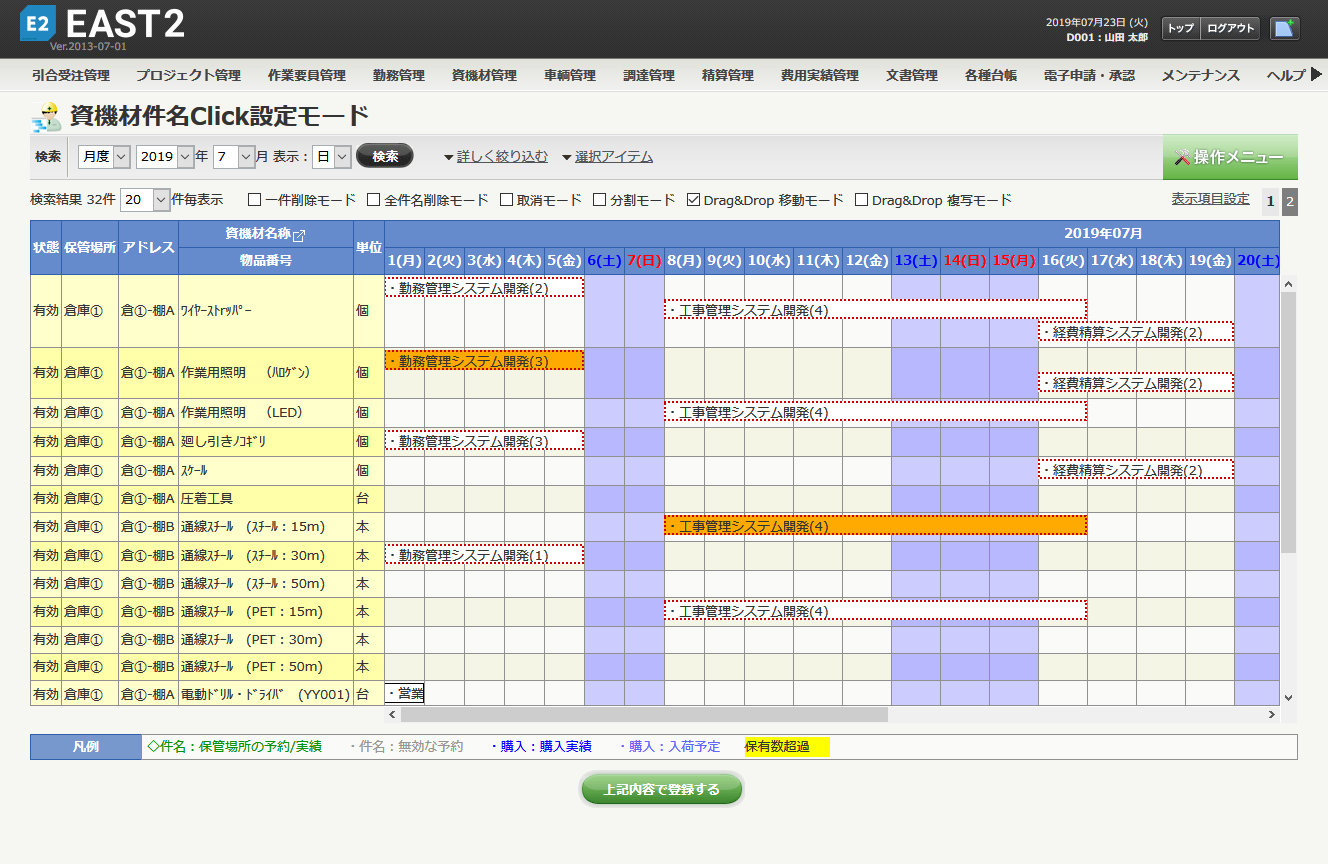The width and height of the screenshot is (1328, 864).
Task: Enable 全件名削除モード checkbox
Action: click(x=374, y=200)
